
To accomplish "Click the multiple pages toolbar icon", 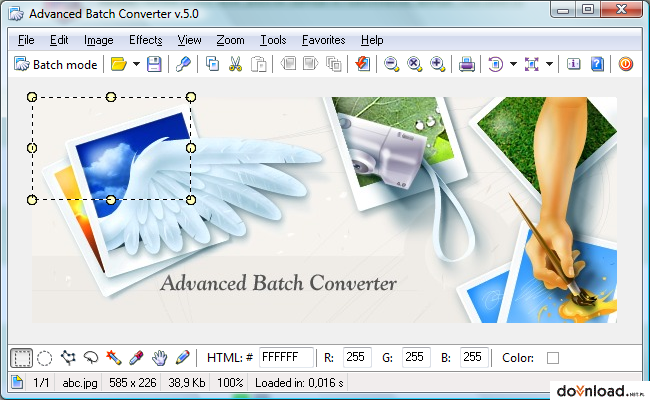I will click(333, 64).
